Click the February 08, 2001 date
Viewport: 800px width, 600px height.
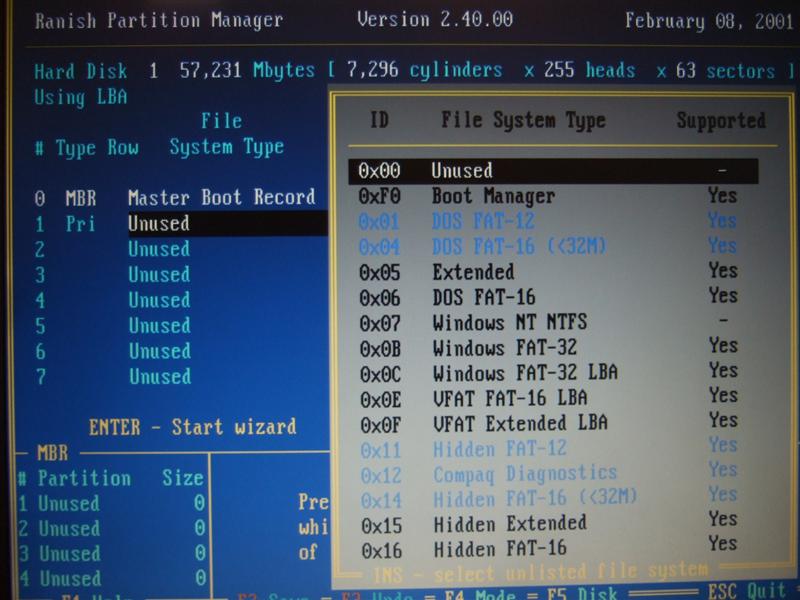click(x=709, y=21)
